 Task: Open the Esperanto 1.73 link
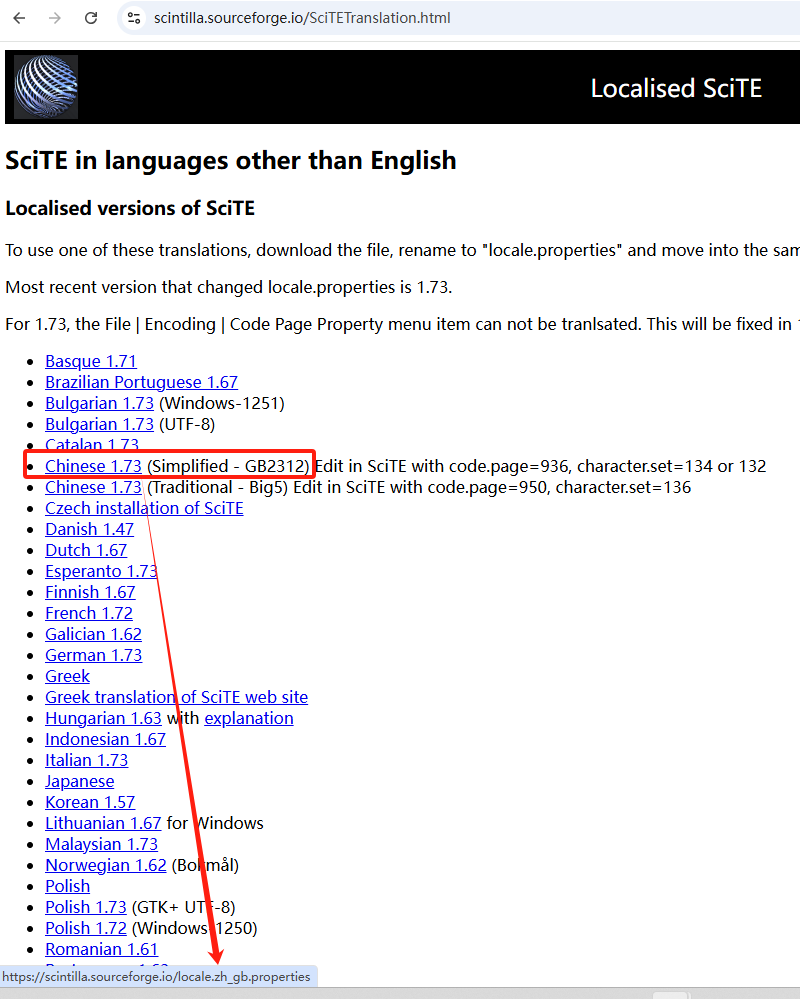pos(101,571)
